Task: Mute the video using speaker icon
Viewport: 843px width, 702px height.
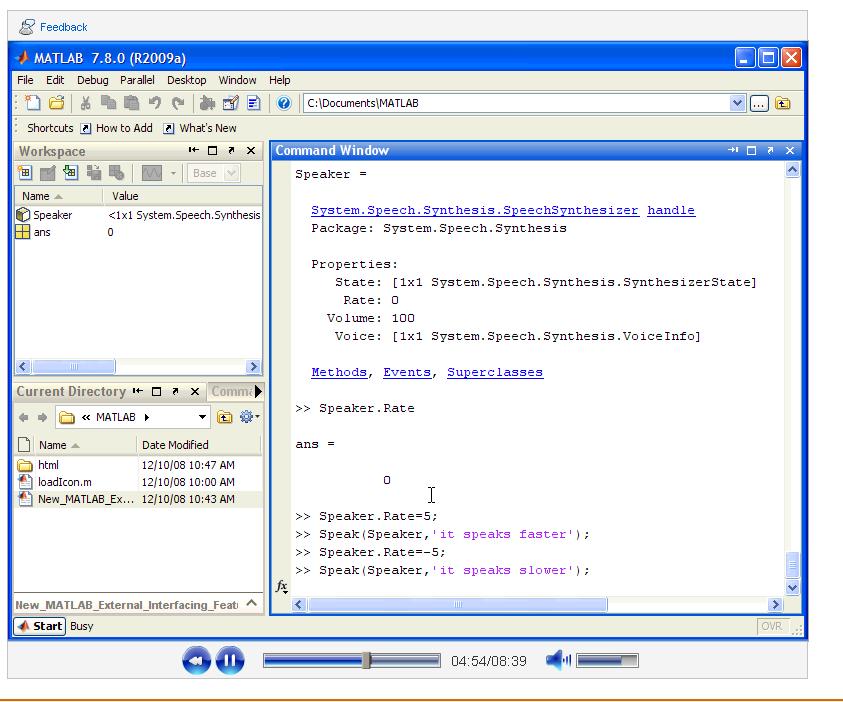Action: pos(558,660)
